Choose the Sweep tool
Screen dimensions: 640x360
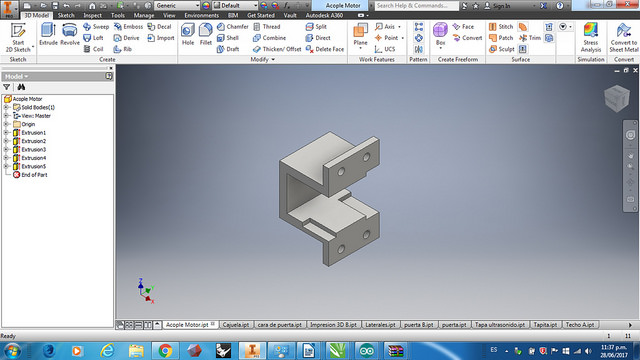pyautogui.click(x=96, y=27)
